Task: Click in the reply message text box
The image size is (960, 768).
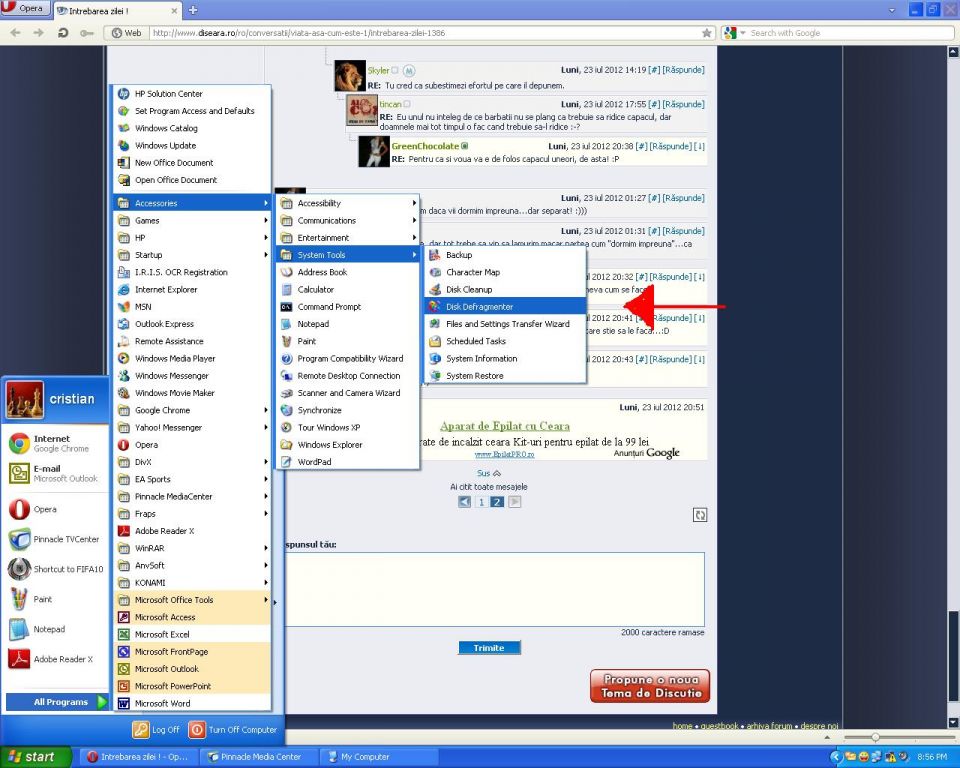Action: click(495, 589)
